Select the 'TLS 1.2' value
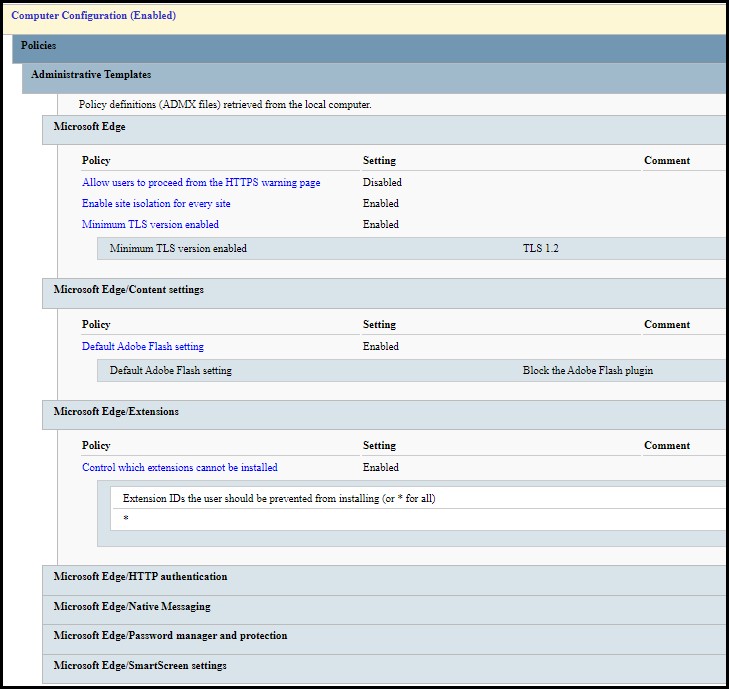This screenshot has height=689, width=729. point(541,248)
